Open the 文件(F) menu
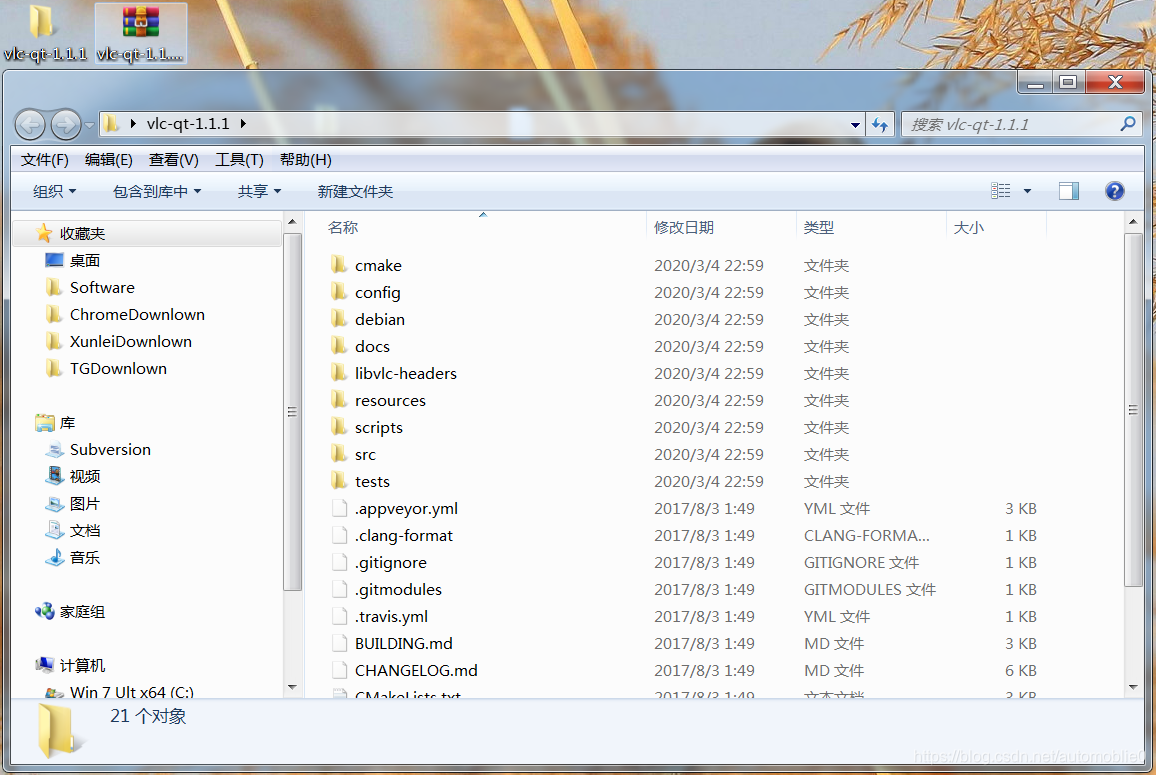1156x775 pixels. coord(44,160)
